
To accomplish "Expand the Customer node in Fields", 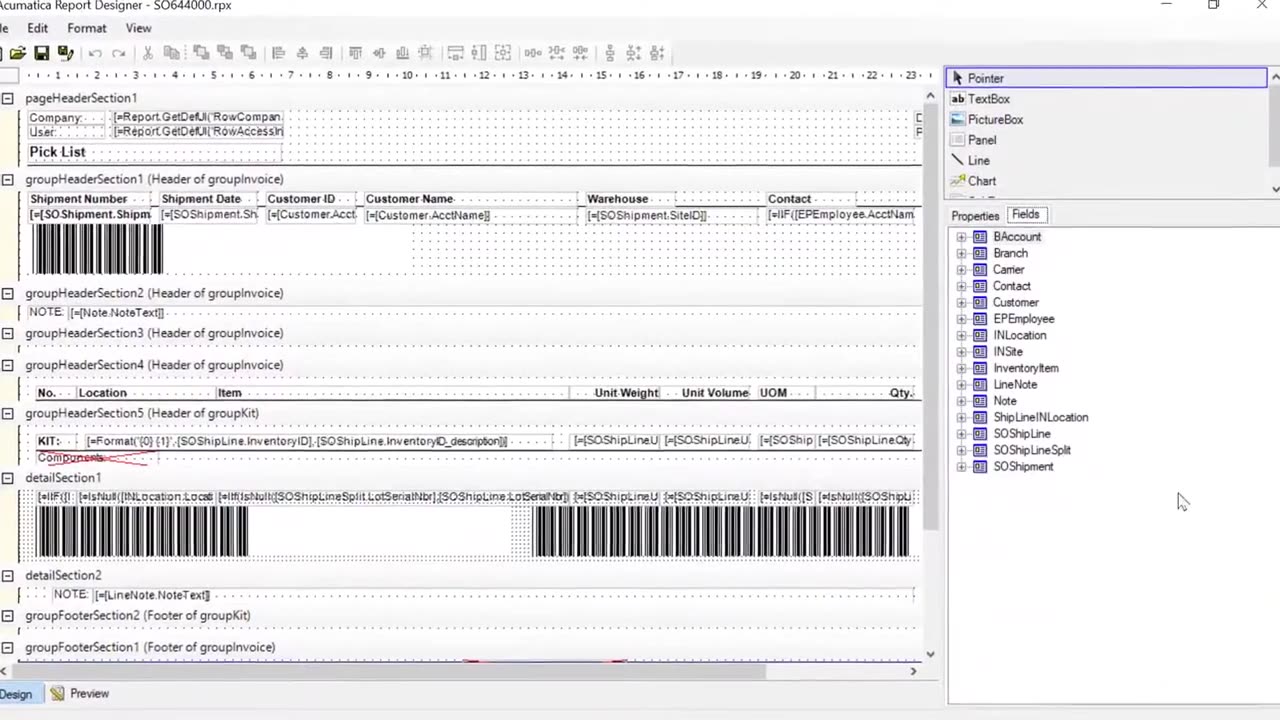I will point(961,303).
